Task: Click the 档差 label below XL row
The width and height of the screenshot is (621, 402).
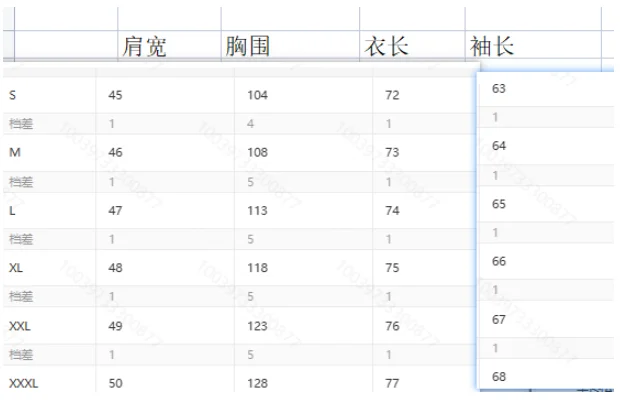Action: pos(21,297)
